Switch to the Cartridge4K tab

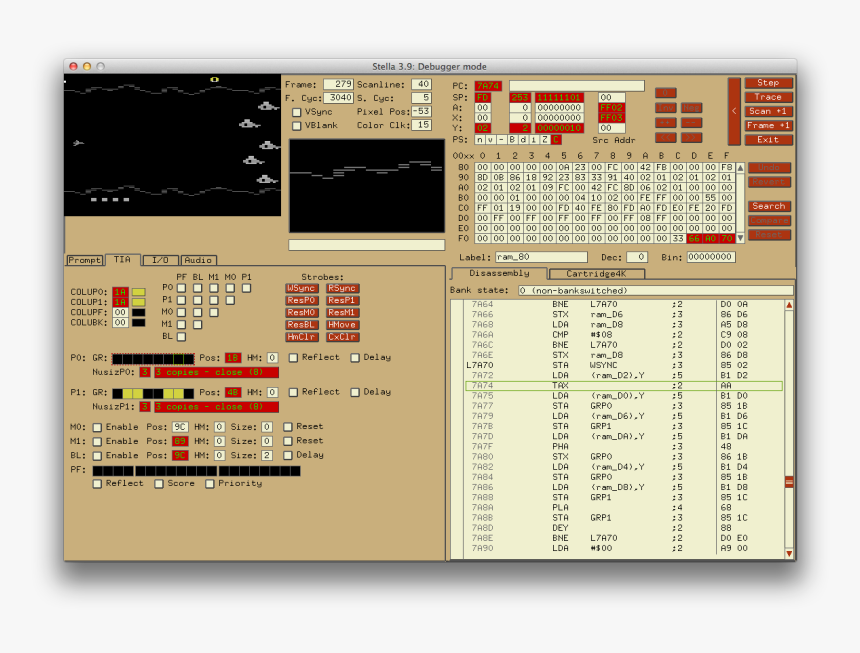[596, 274]
